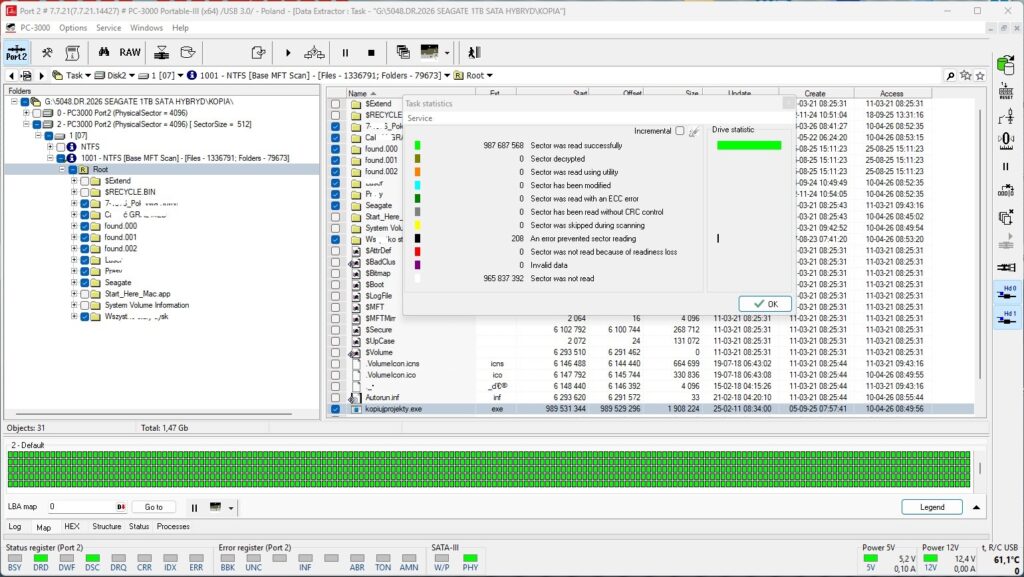The width and height of the screenshot is (1024, 577).
Task: Click the map pause button beside Go to
Action: [x=194, y=507]
